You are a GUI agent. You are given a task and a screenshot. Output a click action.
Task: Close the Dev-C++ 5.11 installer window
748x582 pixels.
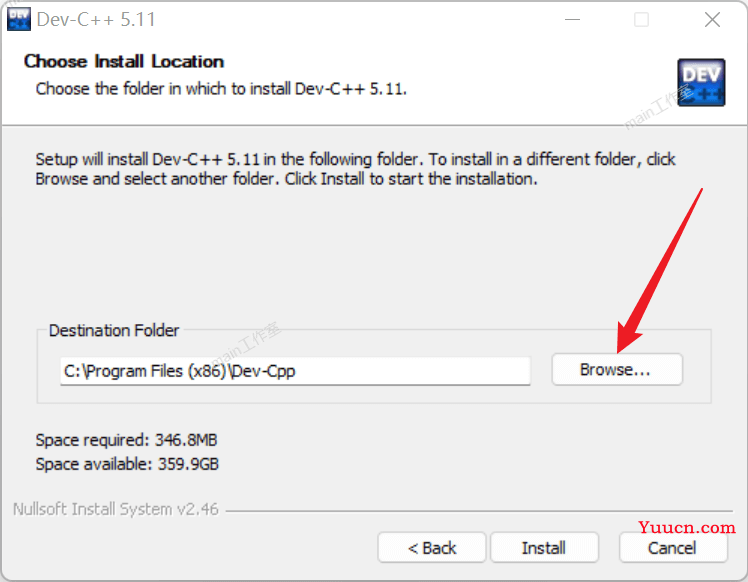[712, 20]
